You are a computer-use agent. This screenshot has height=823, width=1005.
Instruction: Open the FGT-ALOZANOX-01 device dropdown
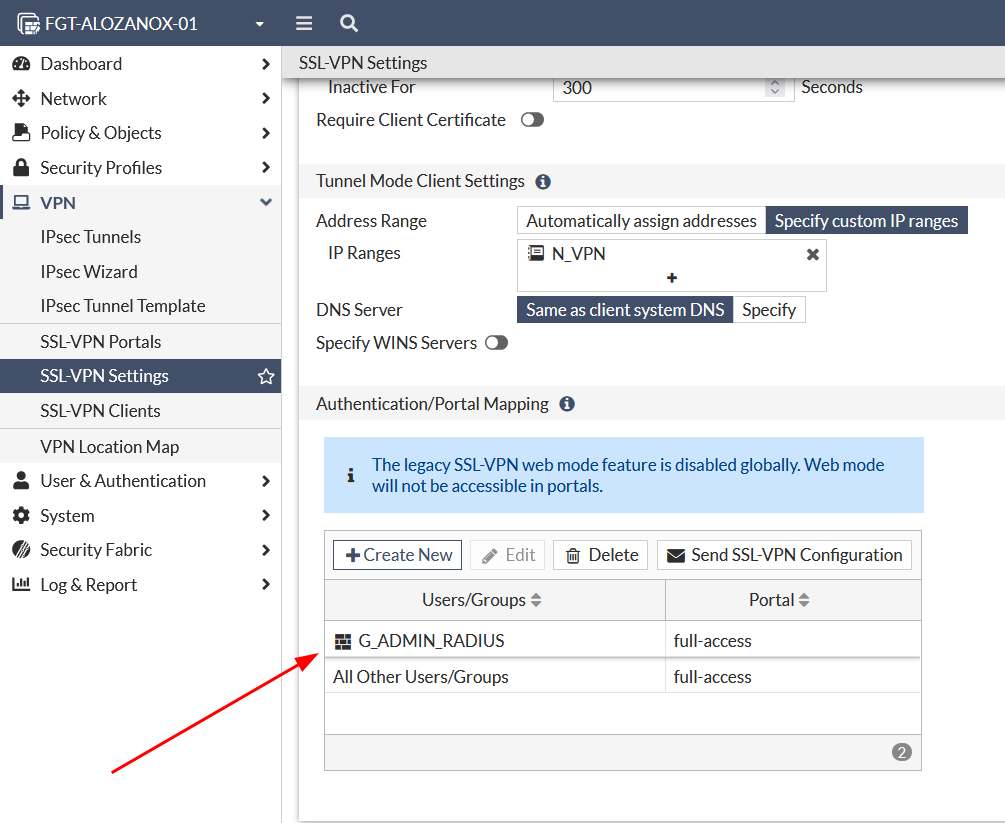click(x=260, y=23)
